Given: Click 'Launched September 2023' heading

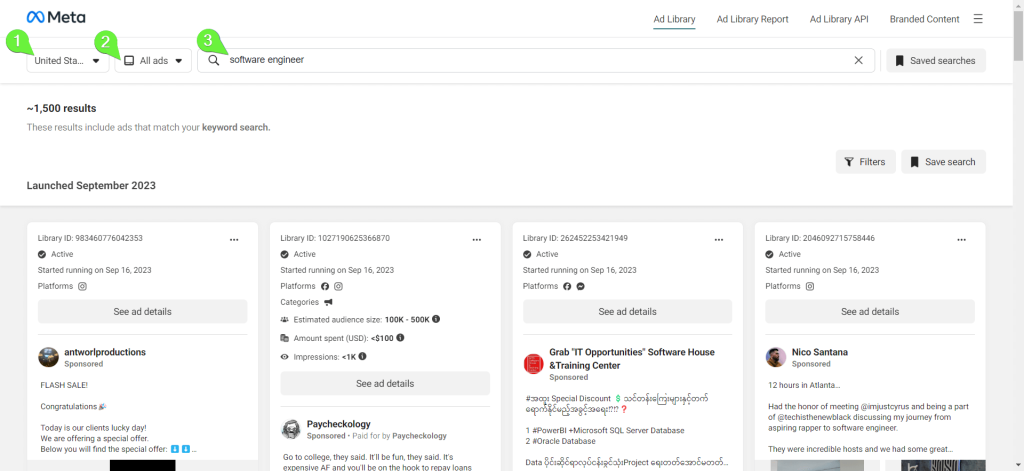Looking at the screenshot, I should pos(91,186).
